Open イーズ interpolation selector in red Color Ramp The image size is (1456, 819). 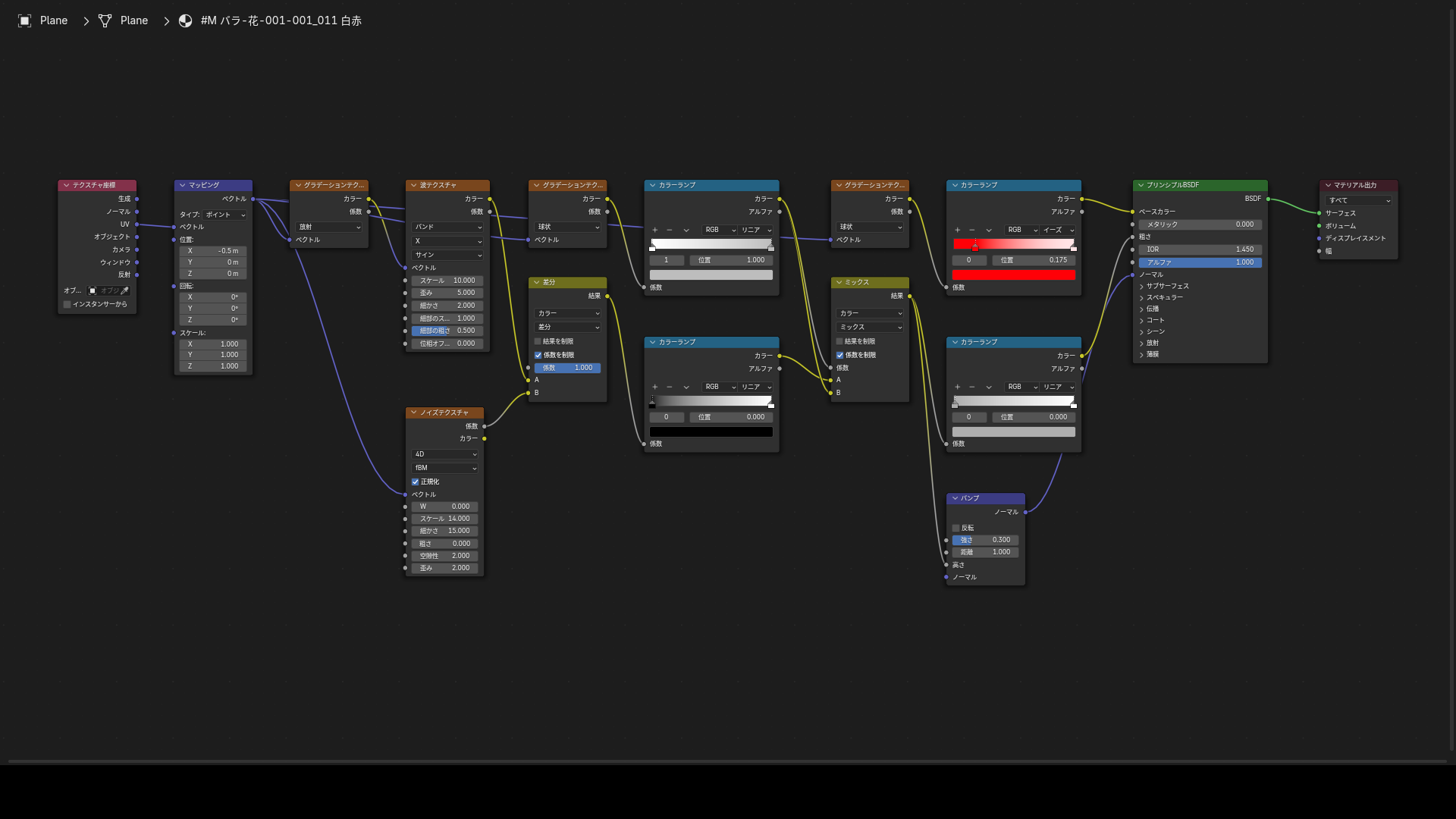1059,230
